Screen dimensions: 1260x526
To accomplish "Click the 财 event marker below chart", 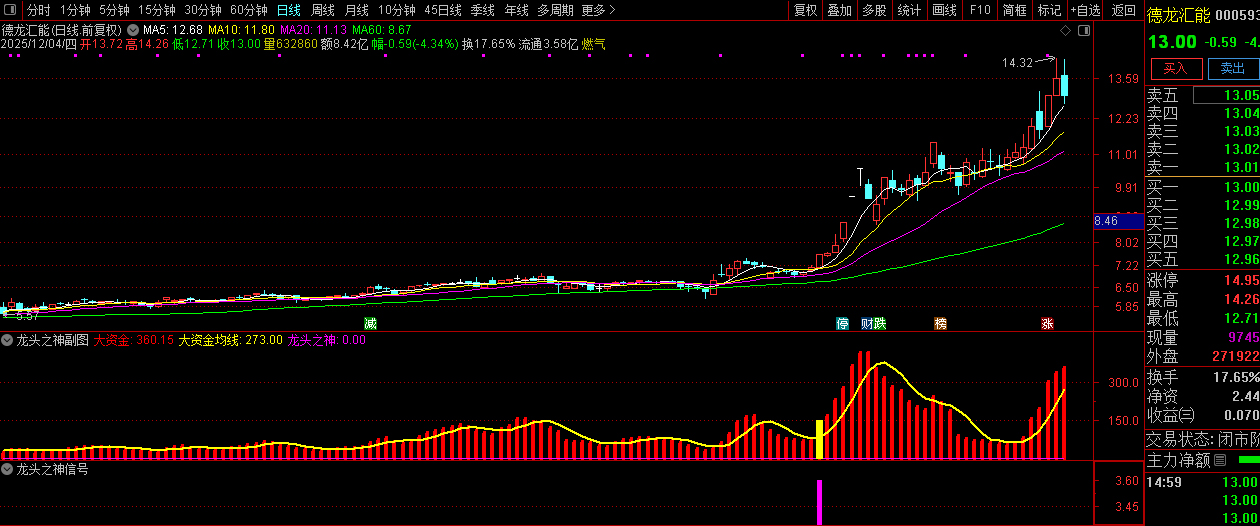I will click(866, 324).
